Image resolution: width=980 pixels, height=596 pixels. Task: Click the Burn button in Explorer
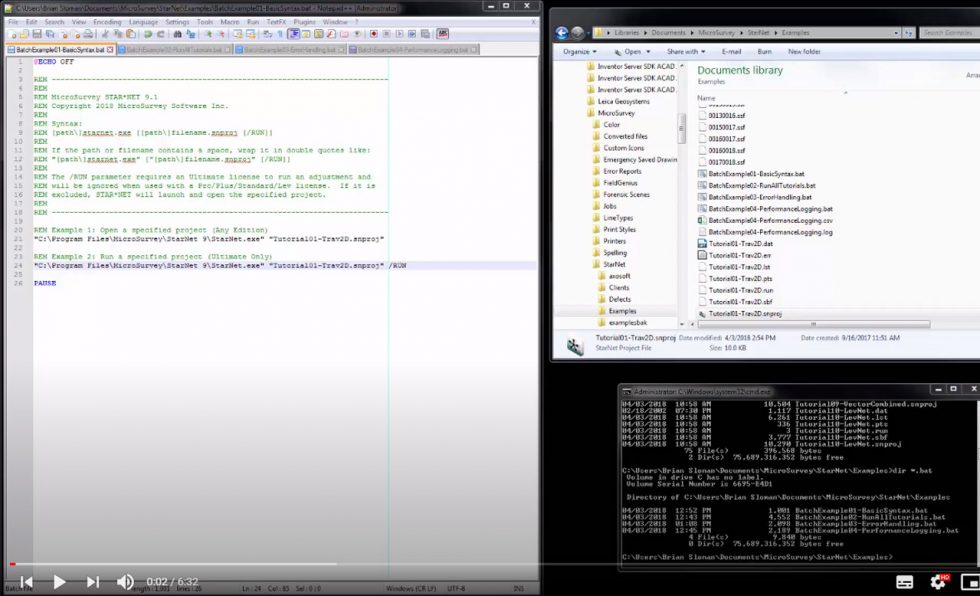(x=764, y=51)
